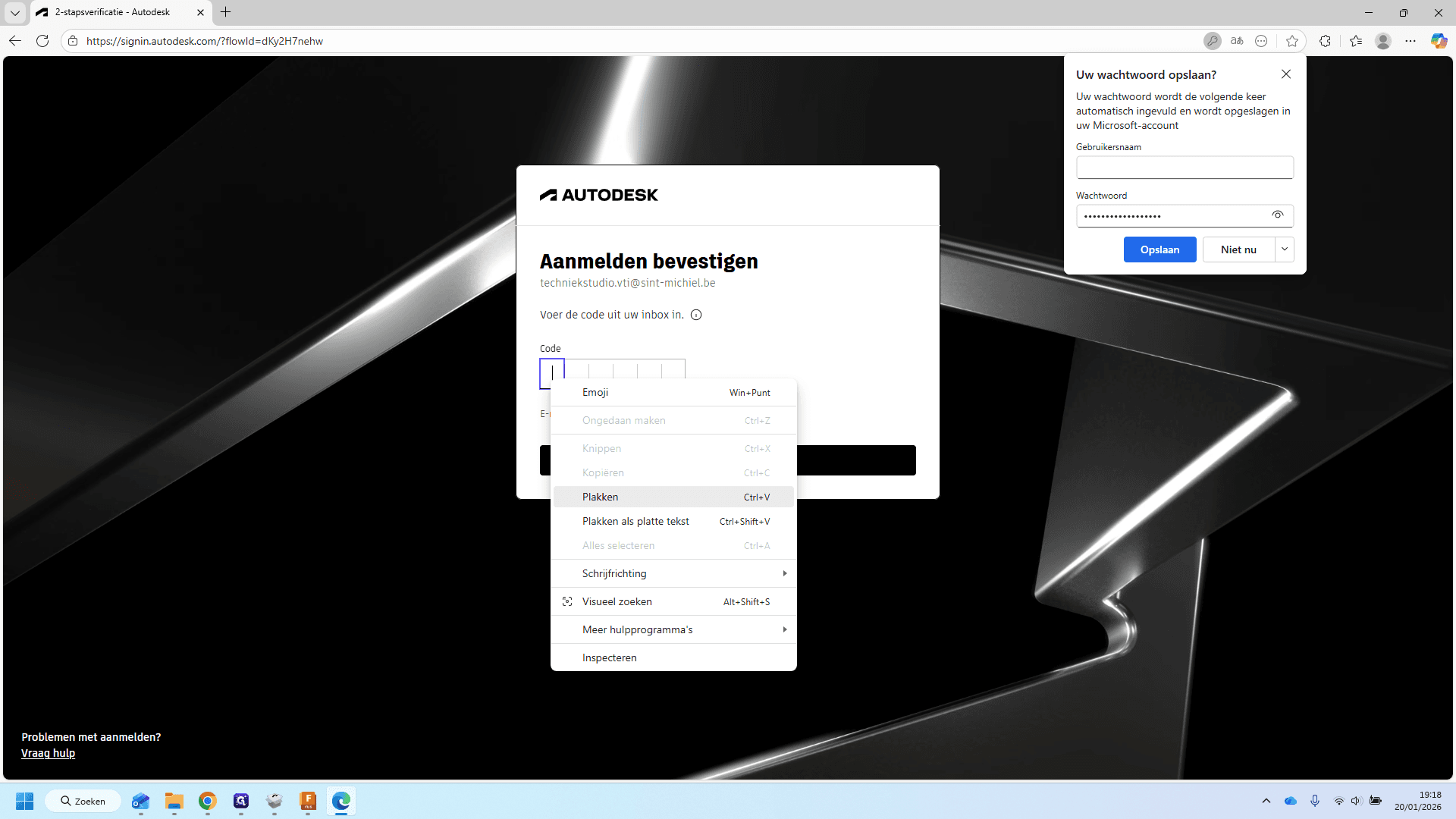Click the Vraag hulp link
Screen dimensions: 1456x819
pos(48,753)
